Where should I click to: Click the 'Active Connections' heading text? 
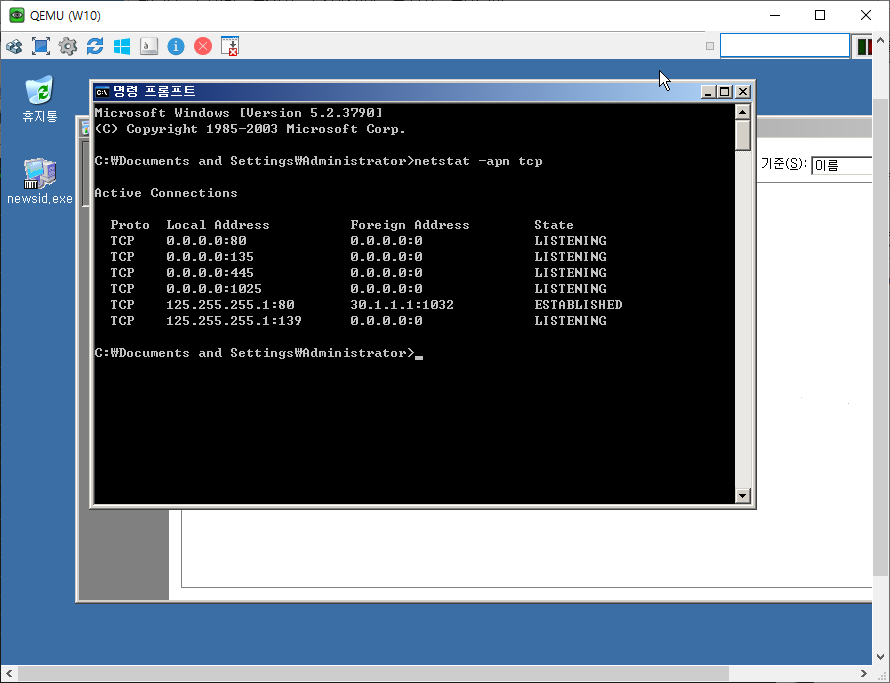coord(166,193)
